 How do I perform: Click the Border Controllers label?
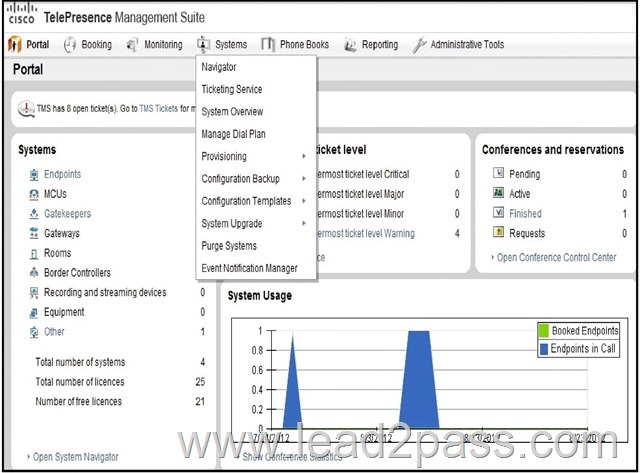77,273
